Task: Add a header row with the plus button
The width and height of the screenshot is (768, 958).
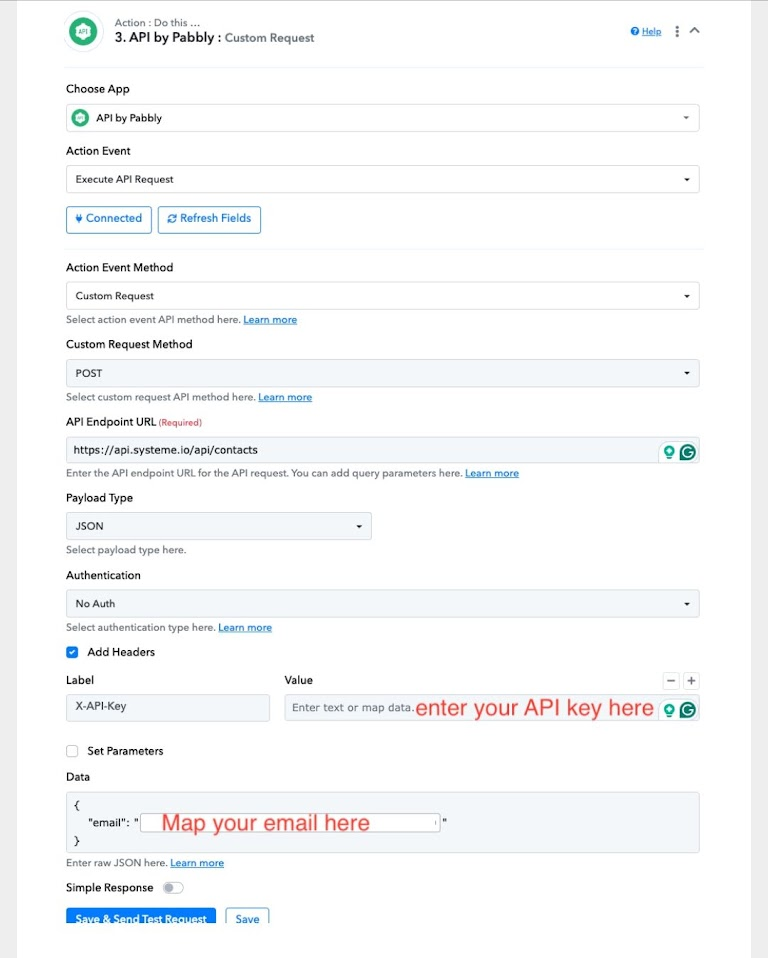Action: (691, 681)
